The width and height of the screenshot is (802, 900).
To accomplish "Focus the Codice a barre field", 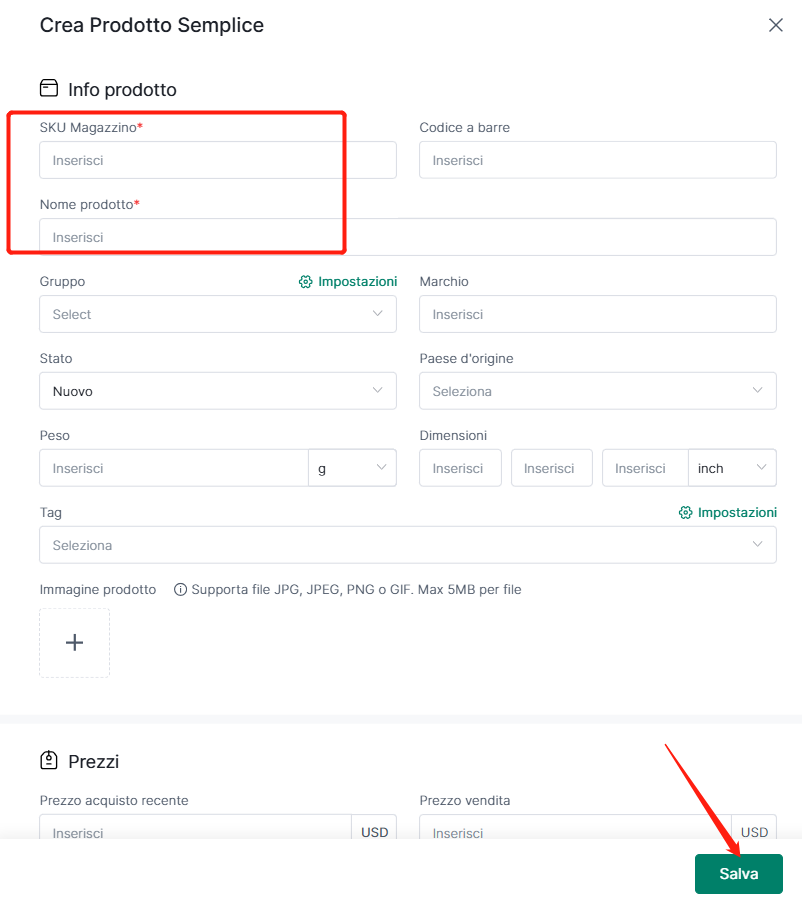I will pyautogui.click(x=598, y=160).
